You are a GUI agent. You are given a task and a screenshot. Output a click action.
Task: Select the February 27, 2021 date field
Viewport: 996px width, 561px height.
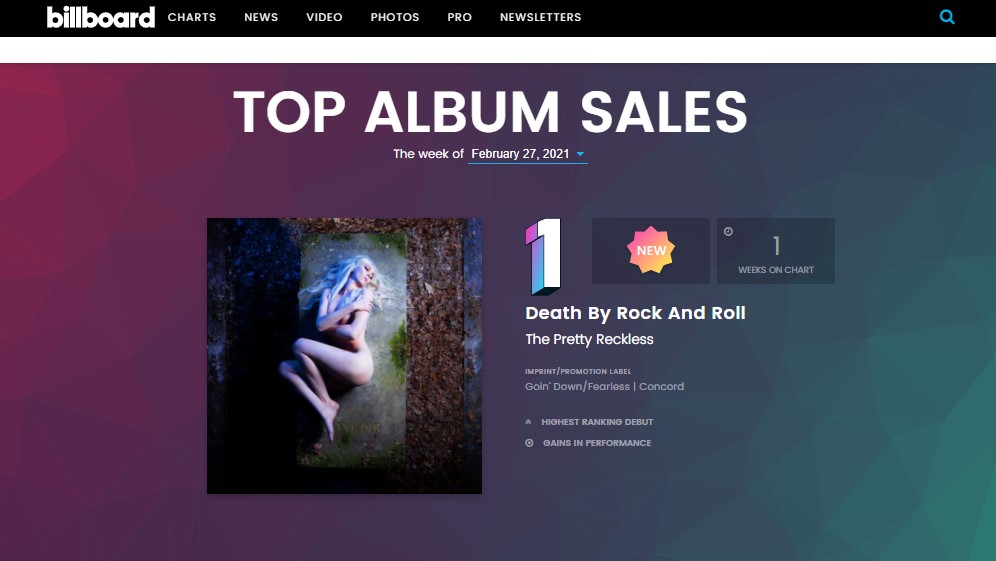tap(527, 154)
